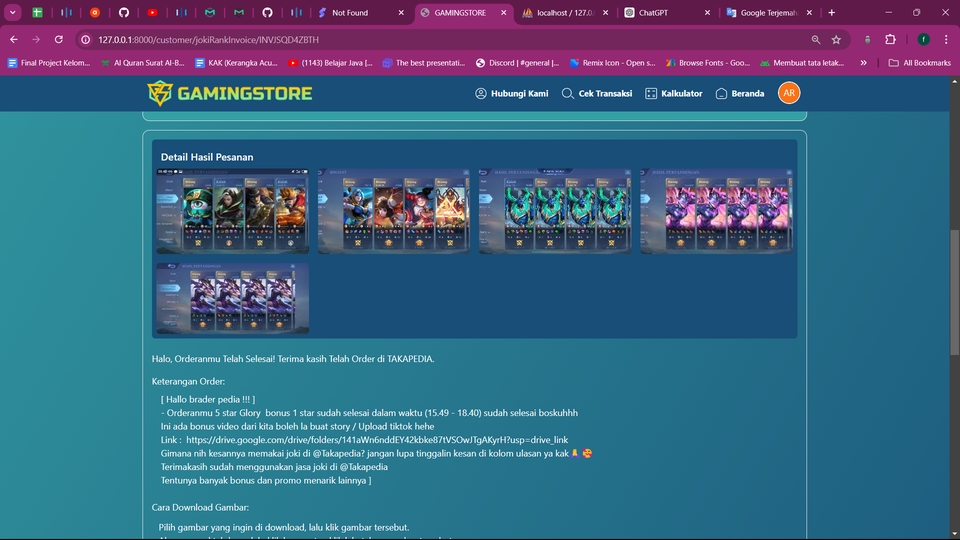The image size is (960, 540).
Task: Open Al Quran Surat Al-B... bookmark
Action: pyautogui.click(x=143, y=62)
